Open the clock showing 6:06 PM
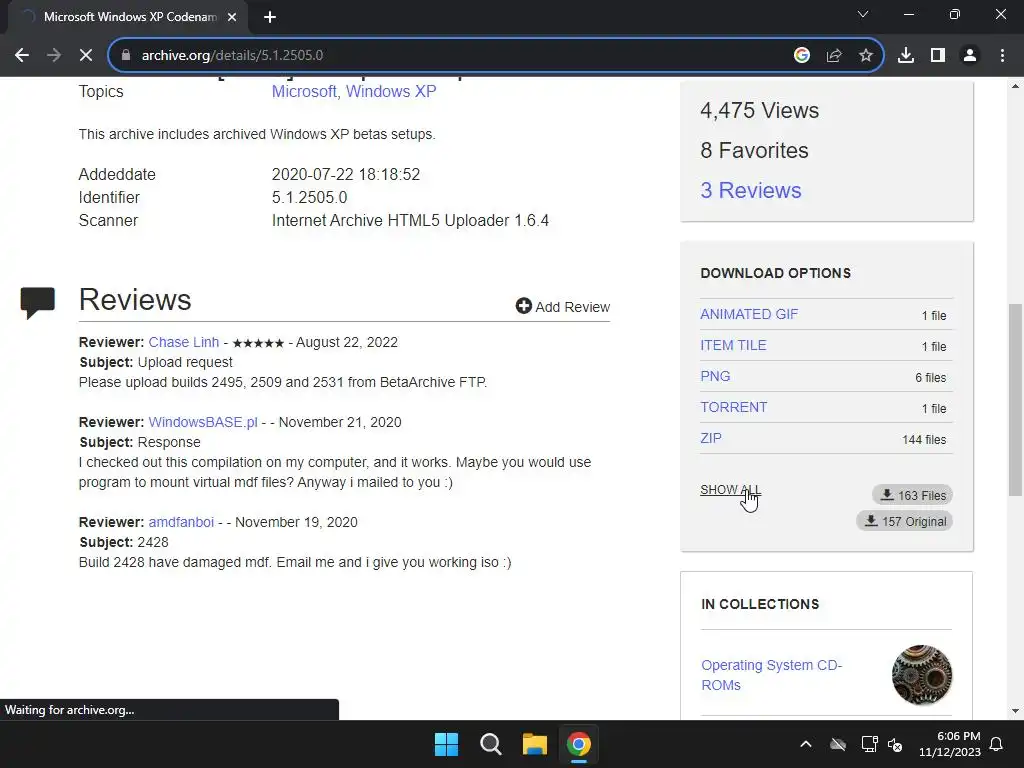 (950, 744)
